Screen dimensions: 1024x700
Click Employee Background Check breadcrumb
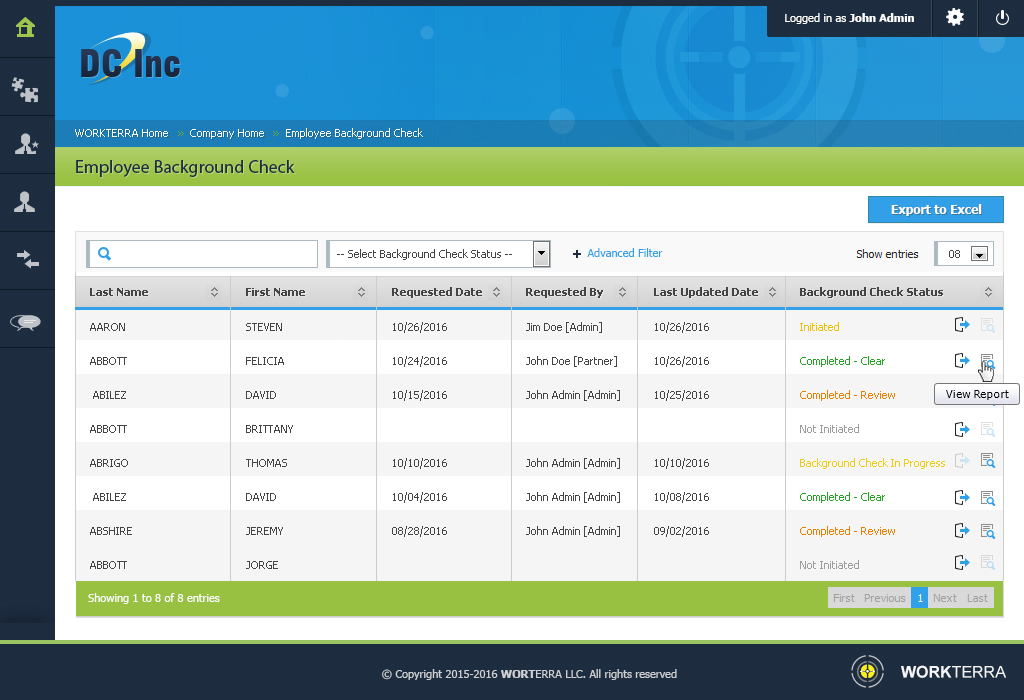(354, 133)
